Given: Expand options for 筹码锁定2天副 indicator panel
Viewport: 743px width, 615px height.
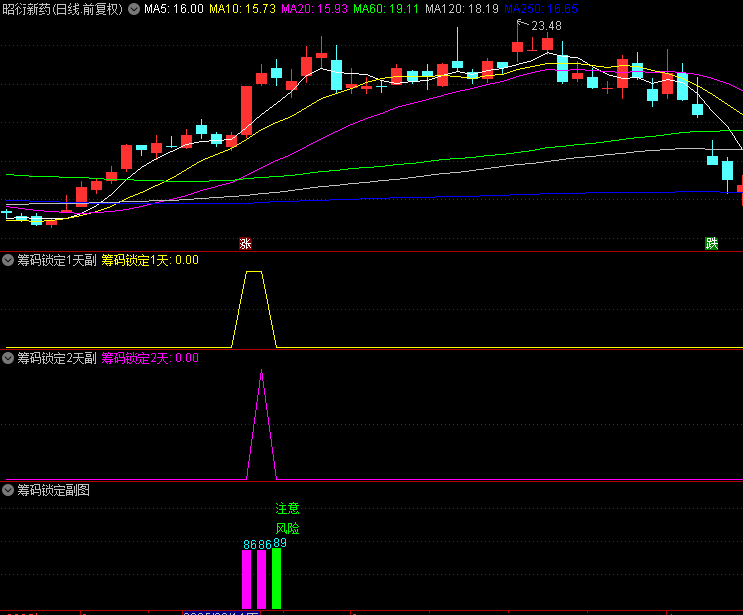Looking at the screenshot, I should click(8, 358).
